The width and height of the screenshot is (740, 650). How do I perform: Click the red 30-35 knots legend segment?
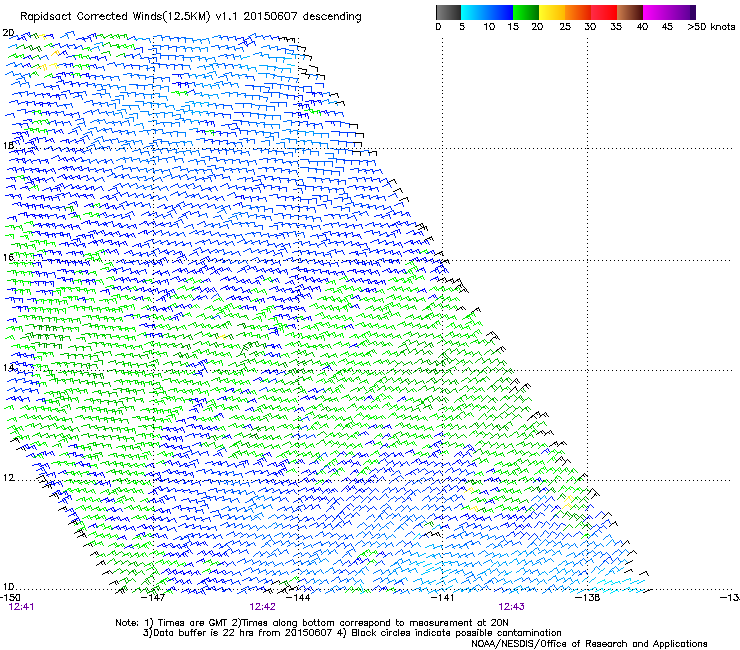point(604,12)
